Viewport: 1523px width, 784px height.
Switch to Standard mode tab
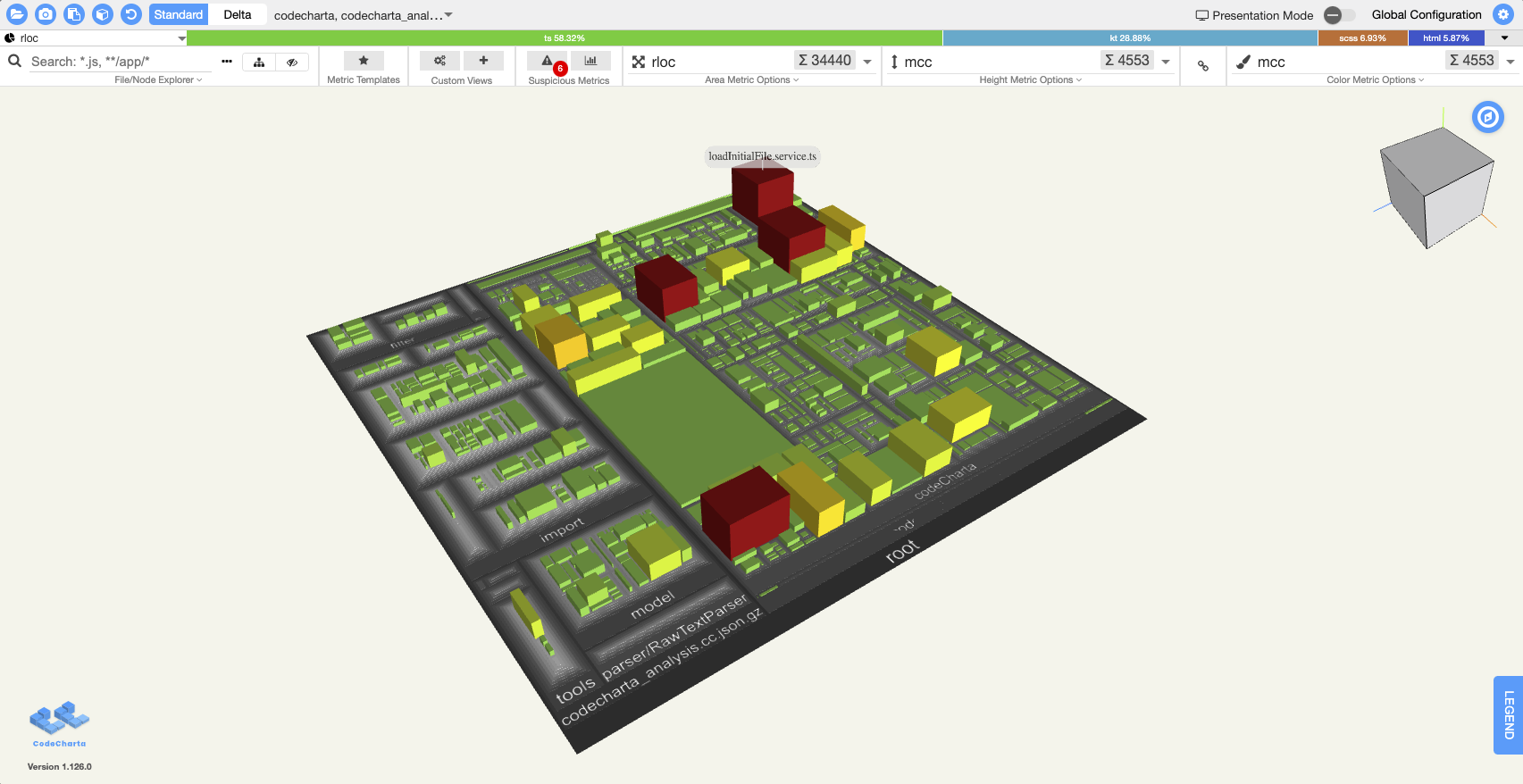click(x=179, y=14)
